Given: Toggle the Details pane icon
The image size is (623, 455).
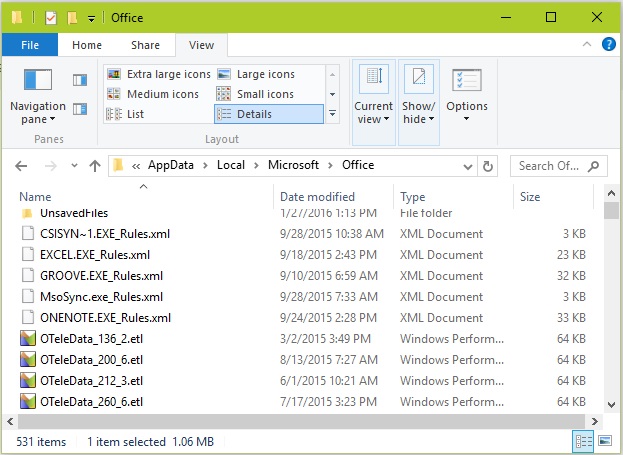Looking at the screenshot, I should click(80, 109).
